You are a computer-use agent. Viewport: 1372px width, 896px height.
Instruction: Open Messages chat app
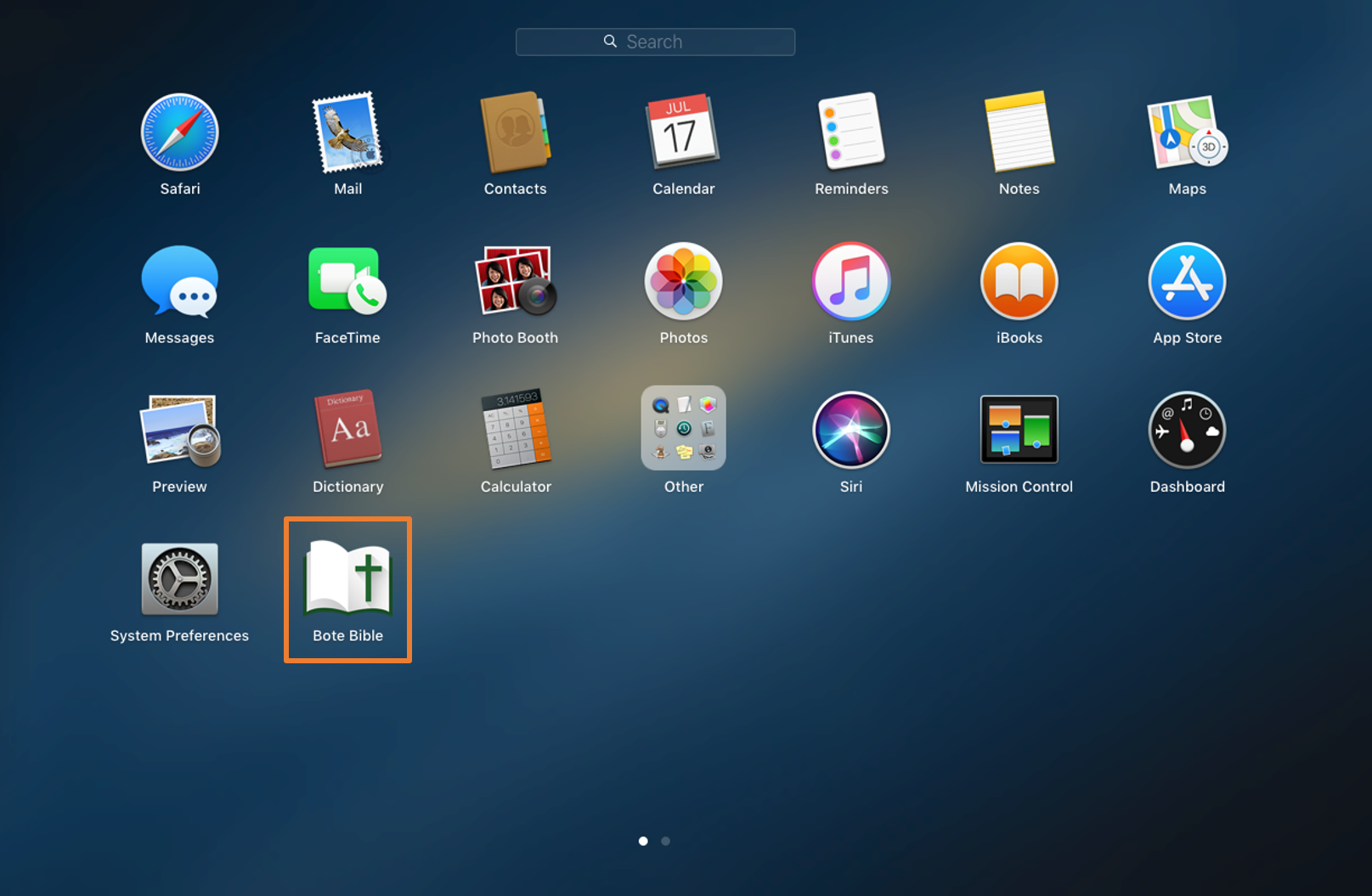(179, 282)
